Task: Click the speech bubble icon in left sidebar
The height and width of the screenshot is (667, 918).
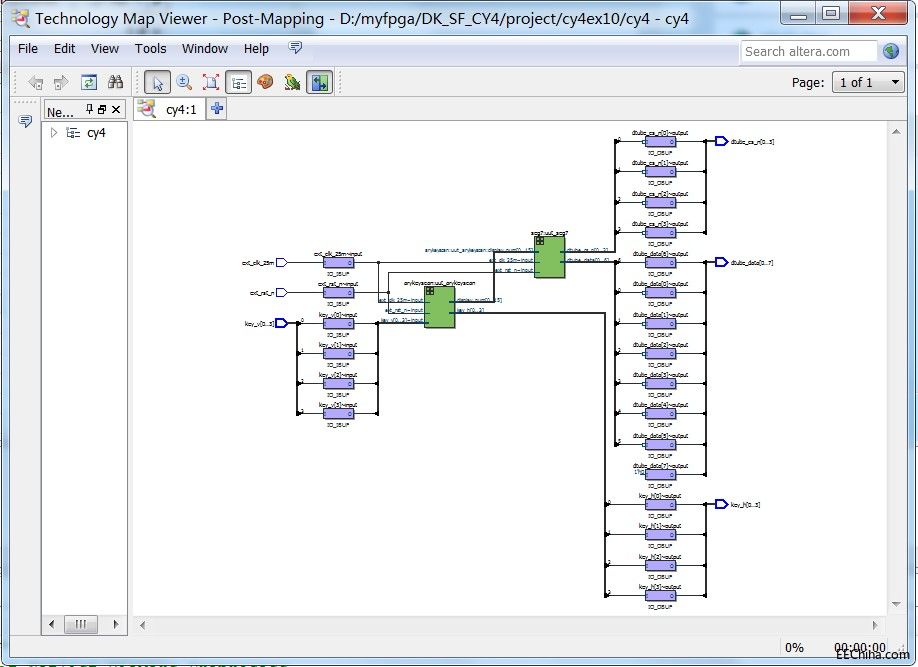Action: coord(25,121)
